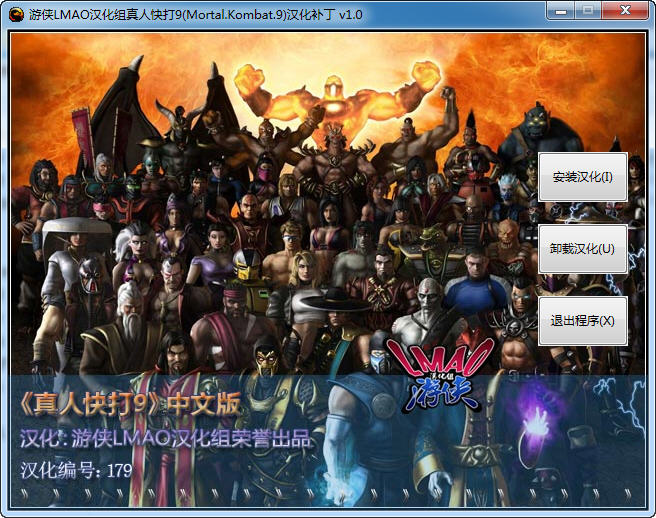This screenshot has height=518, width=656.
Task: Close the installer with the red X
Action: [x=625, y=11]
